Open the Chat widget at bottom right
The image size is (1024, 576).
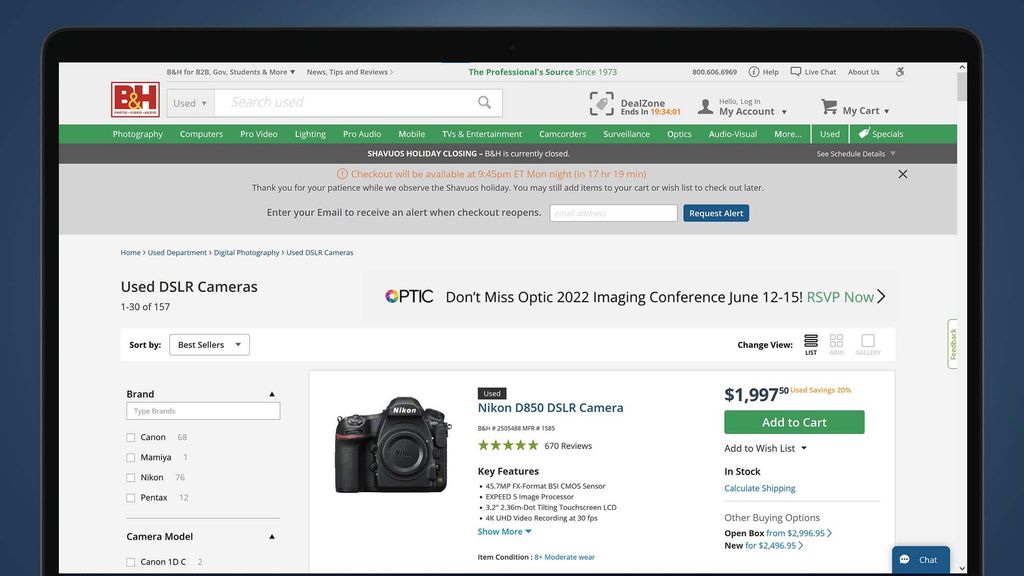point(919,560)
